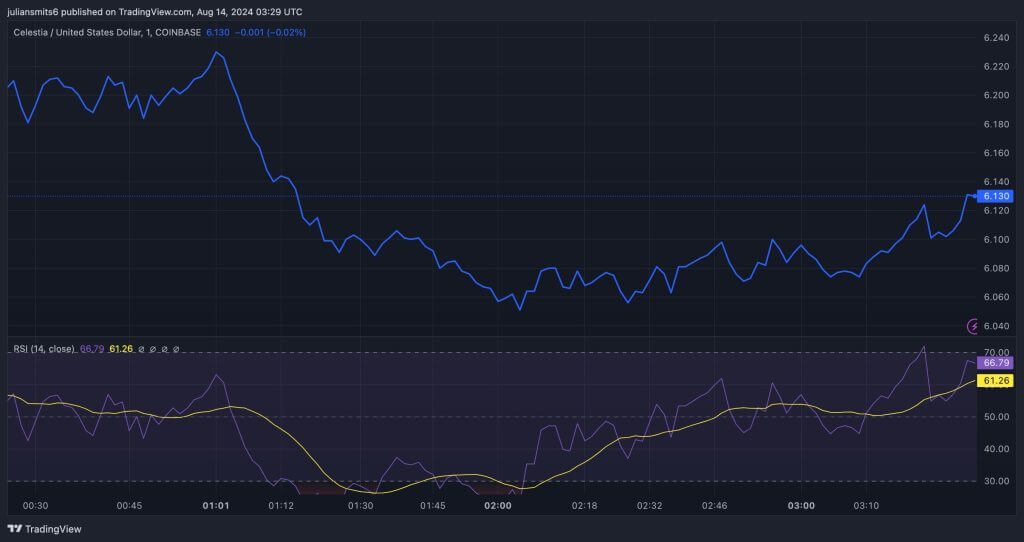The width and height of the screenshot is (1024, 542).
Task: Click the 02:46 time axis label
Action: pyautogui.click(x=715, y=506)
